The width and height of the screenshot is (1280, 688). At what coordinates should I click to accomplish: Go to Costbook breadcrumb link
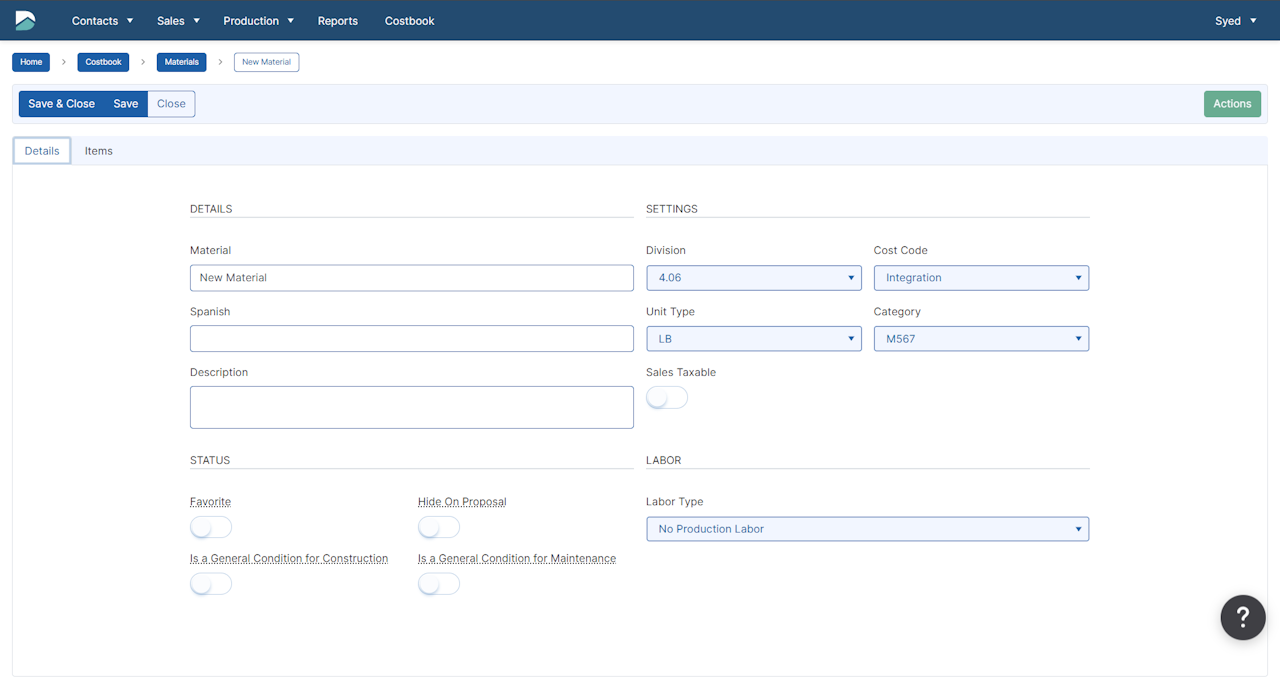coord(103,62)
